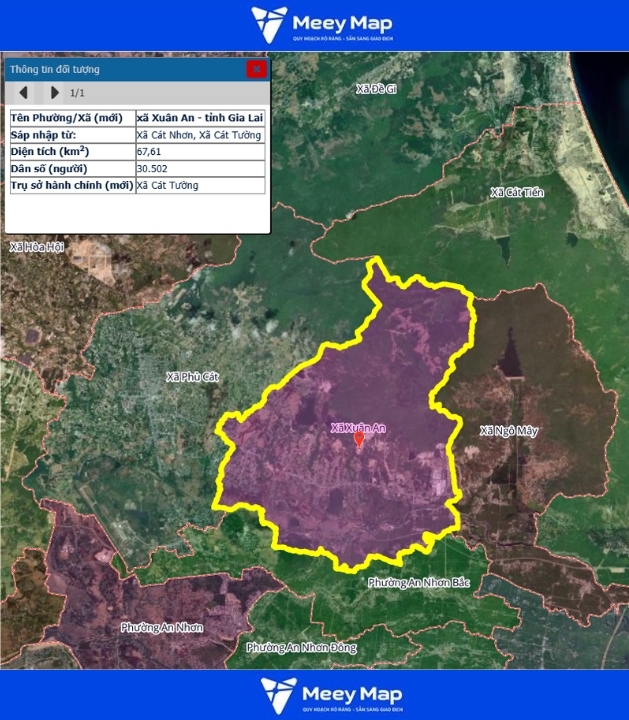The image size is (629, 720).
Task: Click the previous record arrow in info panel
Action: coord(23,93)
